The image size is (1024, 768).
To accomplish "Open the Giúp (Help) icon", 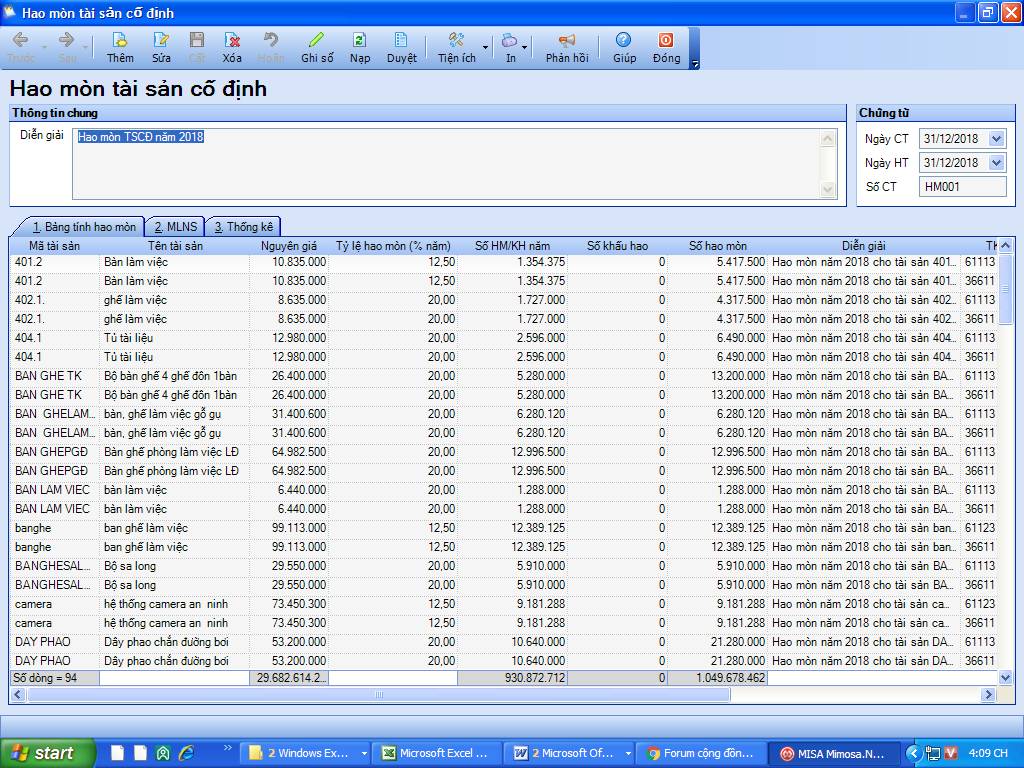I will [x=624, y=47].
